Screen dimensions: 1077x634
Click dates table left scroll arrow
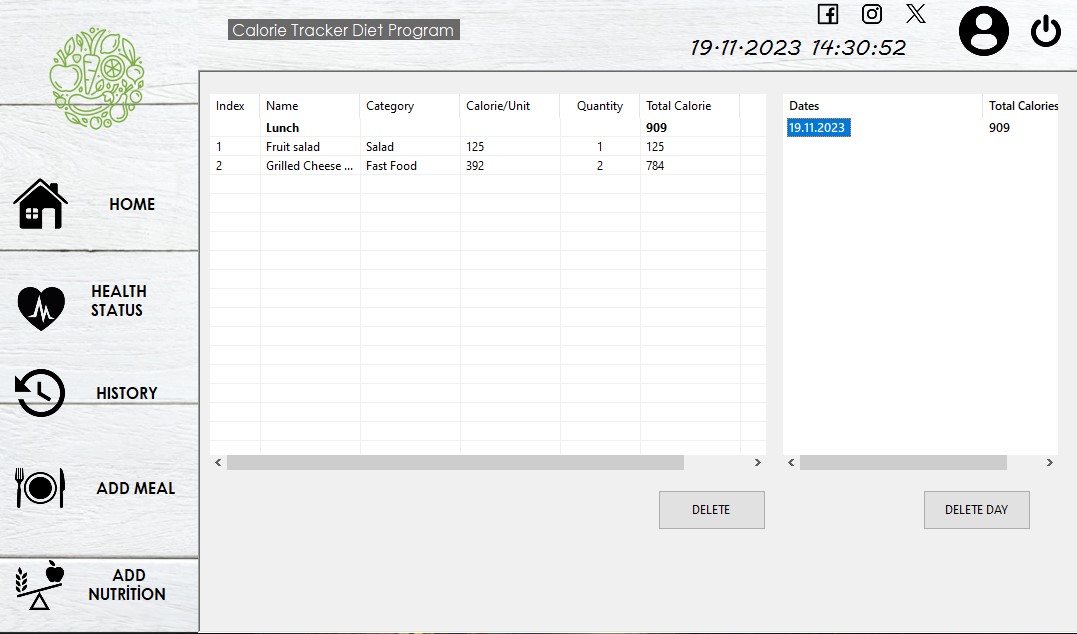[x=791, y=462]
